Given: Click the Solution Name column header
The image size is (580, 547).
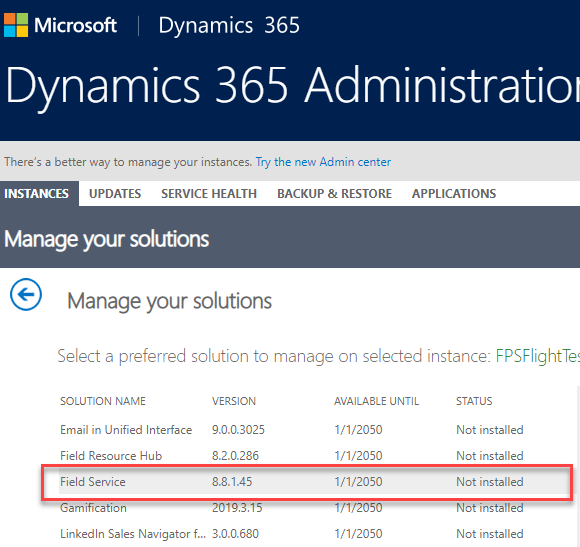Looking at the screenshot, I should pyautogui.click(x=103, y=401).
